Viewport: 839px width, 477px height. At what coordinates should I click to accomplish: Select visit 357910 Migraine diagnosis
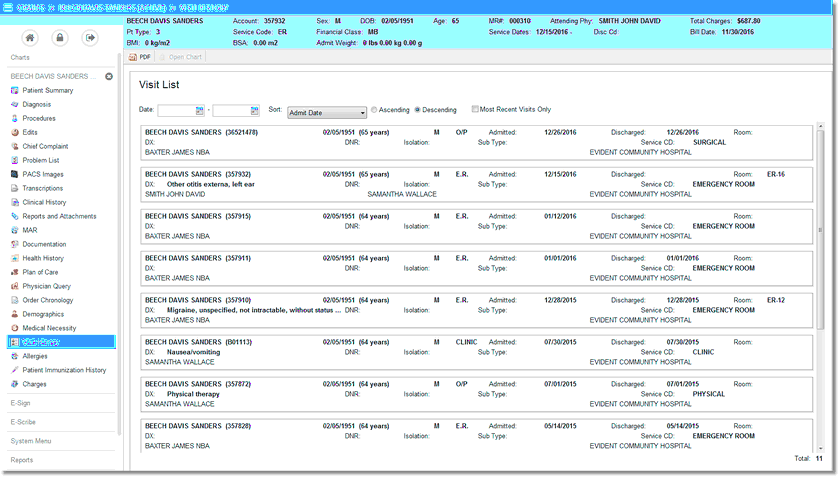click(x=477, y=310)
